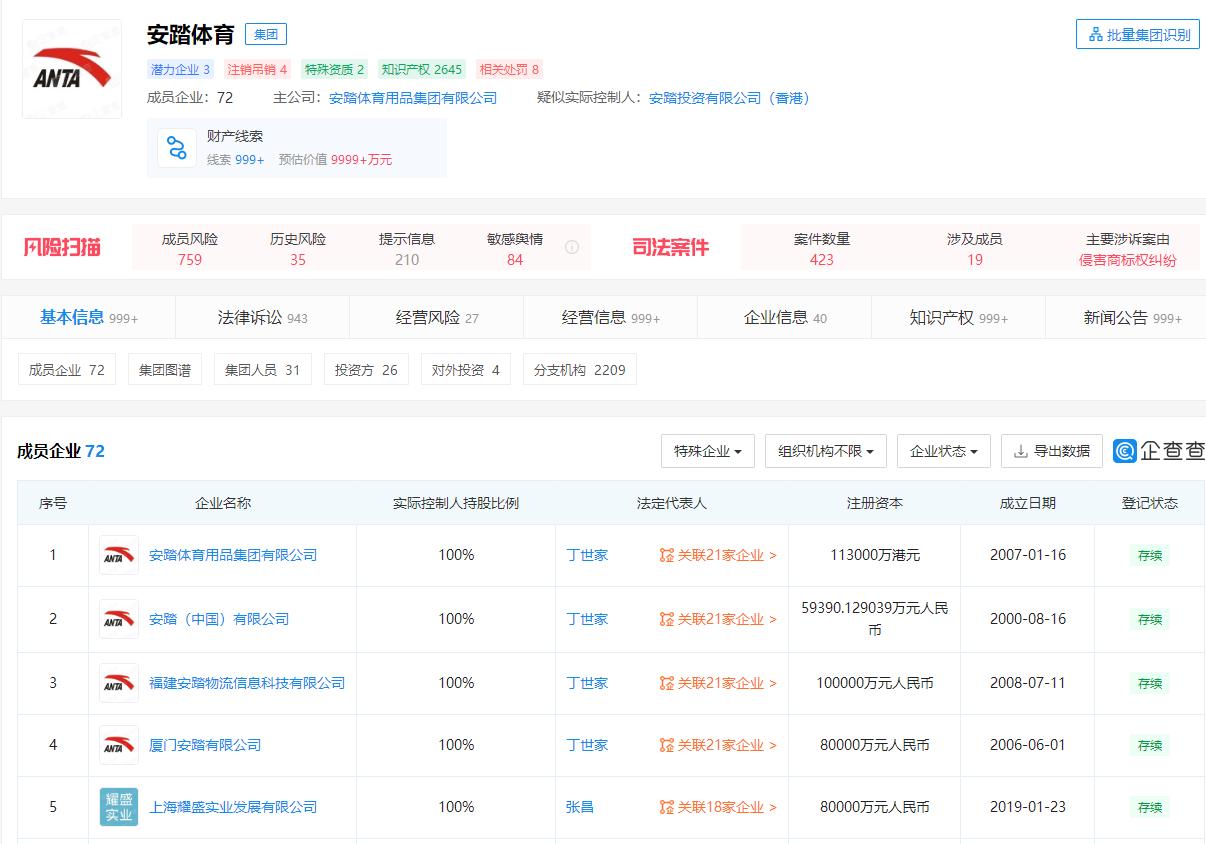
Task: Open the 特殊企业 filter dropdown
Action: pyautogui.click(x=707, y=451)
